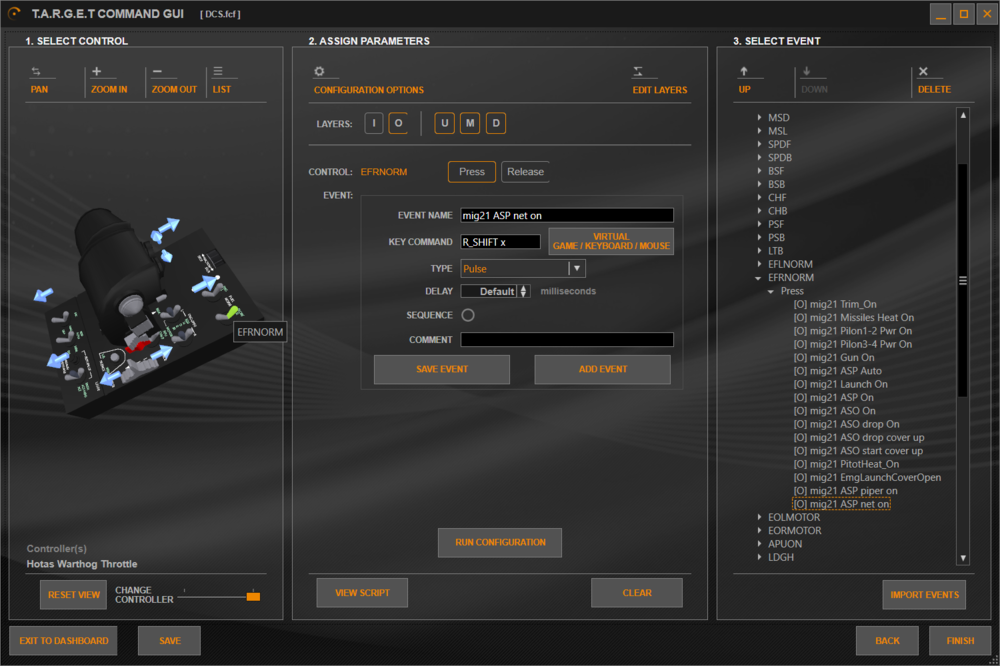The width and height of the screenshot is (1000, 666).
Task: Switch to the Release tab
Action: (526, 172)
